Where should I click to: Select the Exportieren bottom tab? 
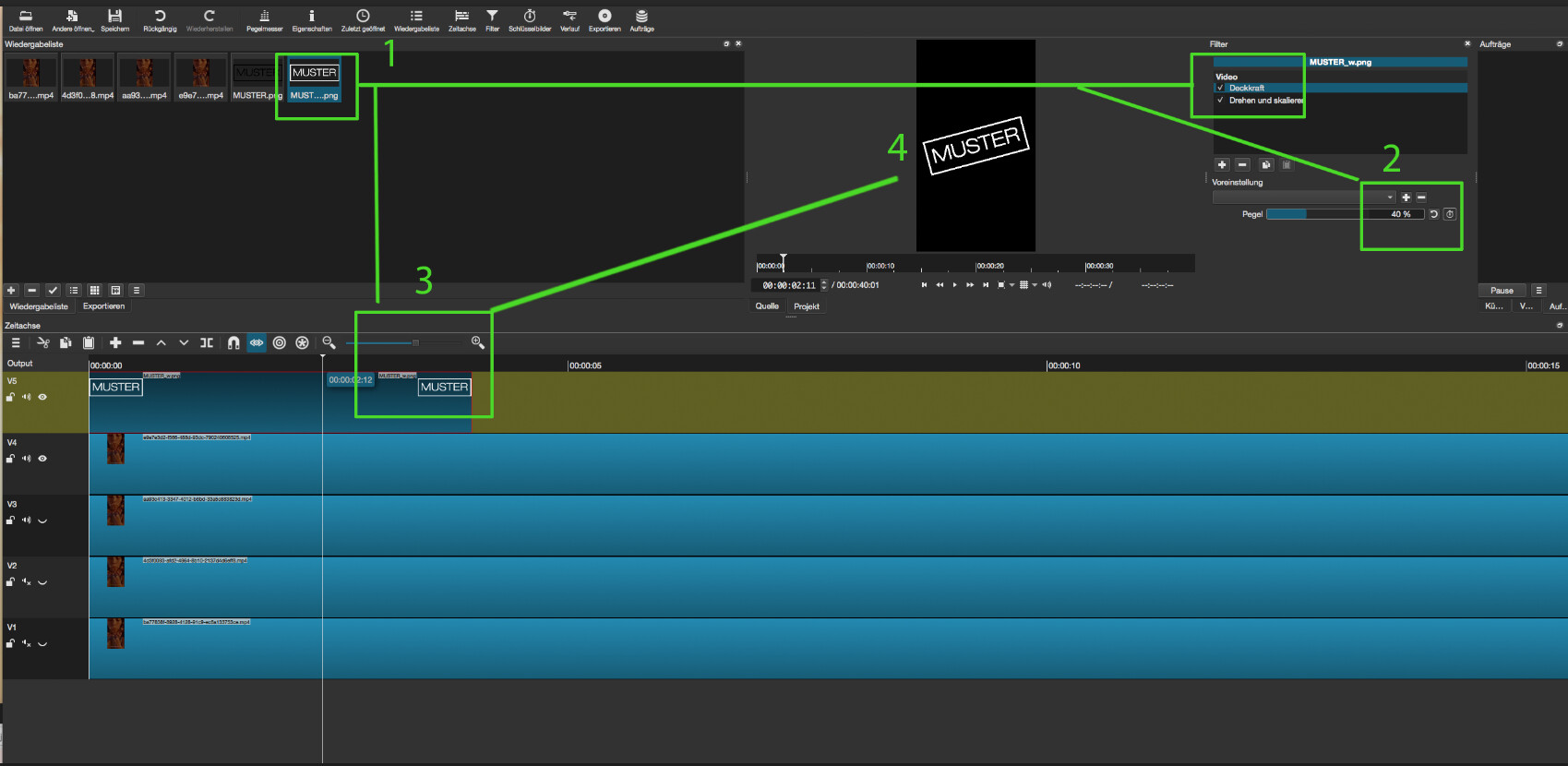coord(103,306)
